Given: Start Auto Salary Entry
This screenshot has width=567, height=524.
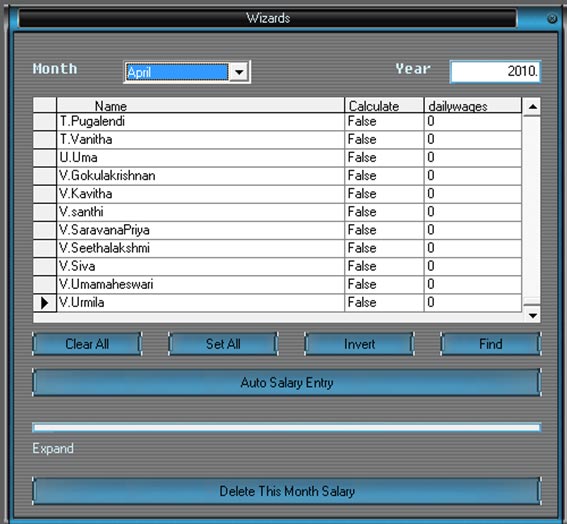Looking at the screenshot, I should (287, 382).
